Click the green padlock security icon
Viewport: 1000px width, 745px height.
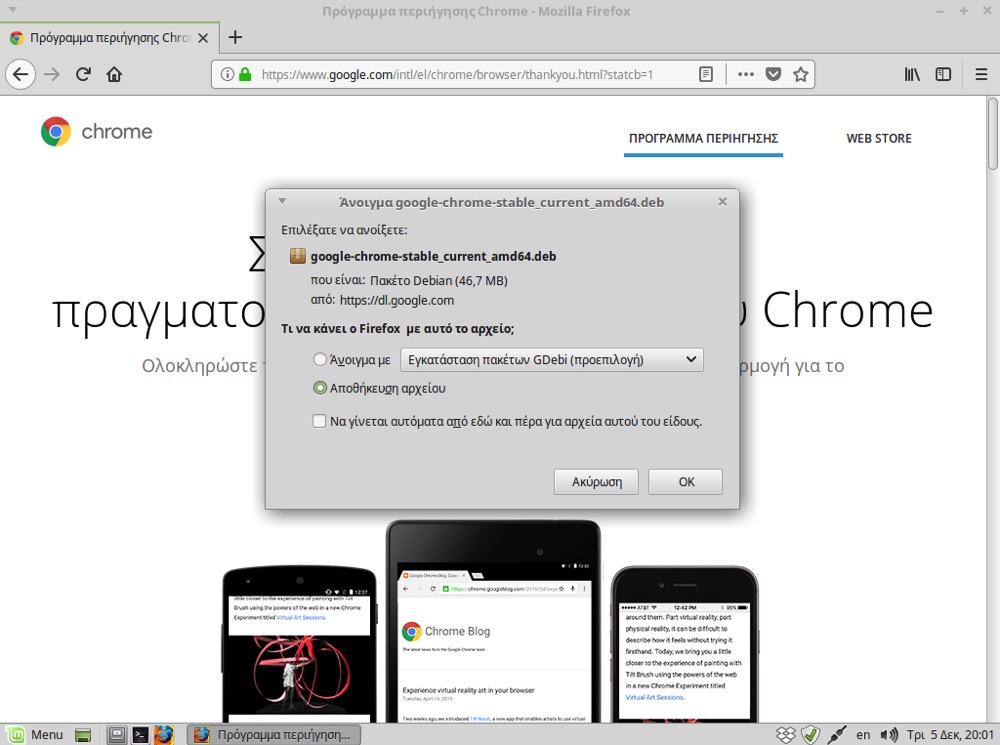point(245,75)
